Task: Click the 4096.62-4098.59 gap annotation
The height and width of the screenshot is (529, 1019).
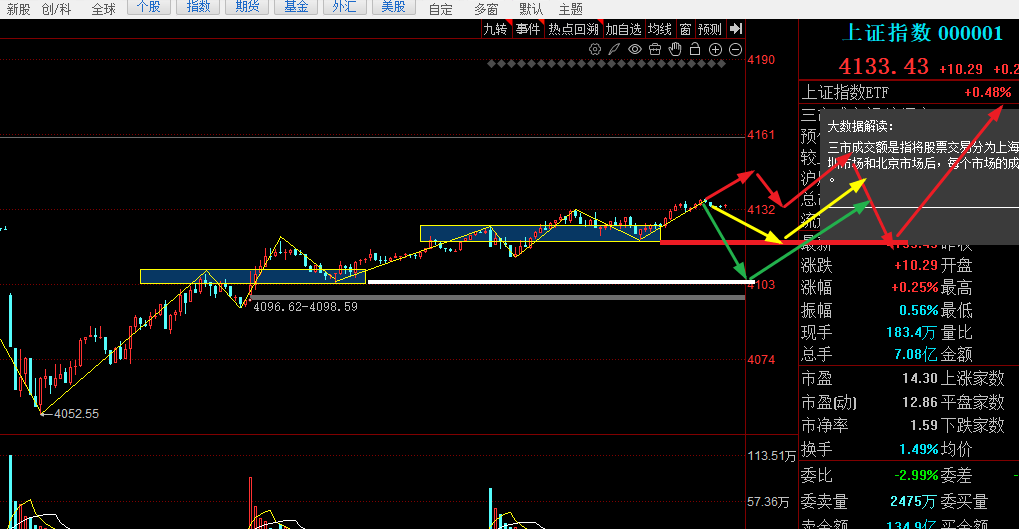Action: click(x=305, y=307)
